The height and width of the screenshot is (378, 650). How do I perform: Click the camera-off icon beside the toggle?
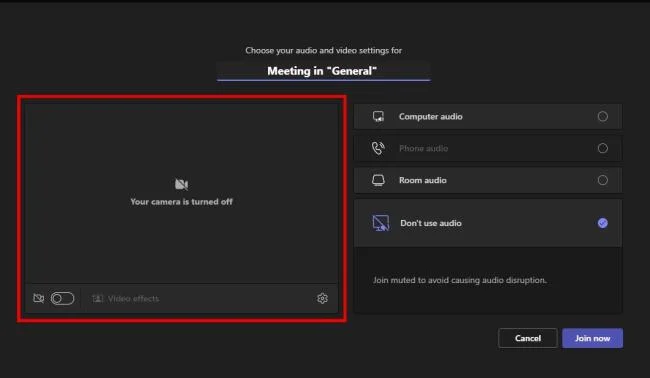39,298
